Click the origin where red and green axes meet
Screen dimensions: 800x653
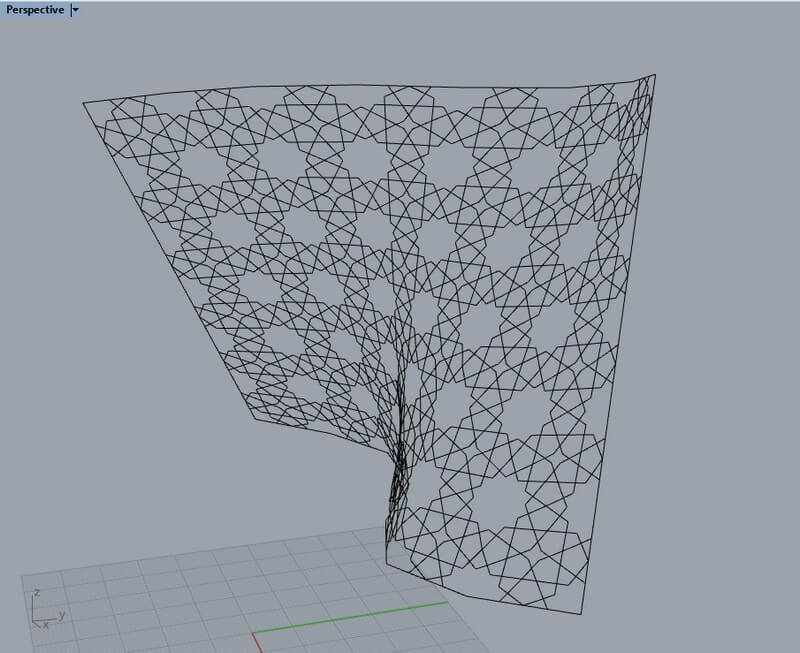(252, 632)
